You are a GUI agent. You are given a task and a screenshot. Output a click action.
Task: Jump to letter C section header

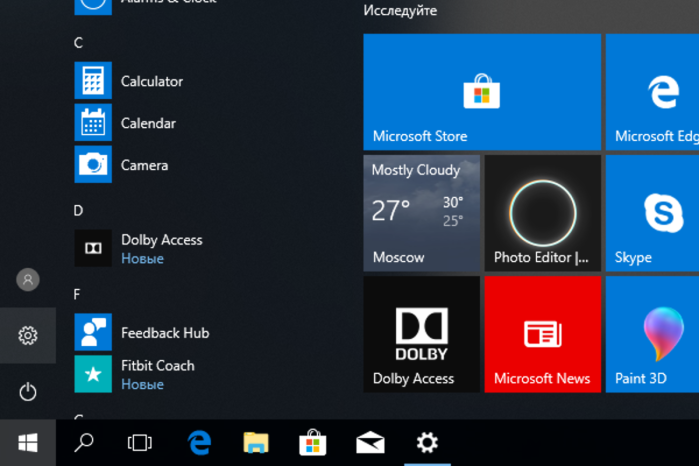[78, 43]
